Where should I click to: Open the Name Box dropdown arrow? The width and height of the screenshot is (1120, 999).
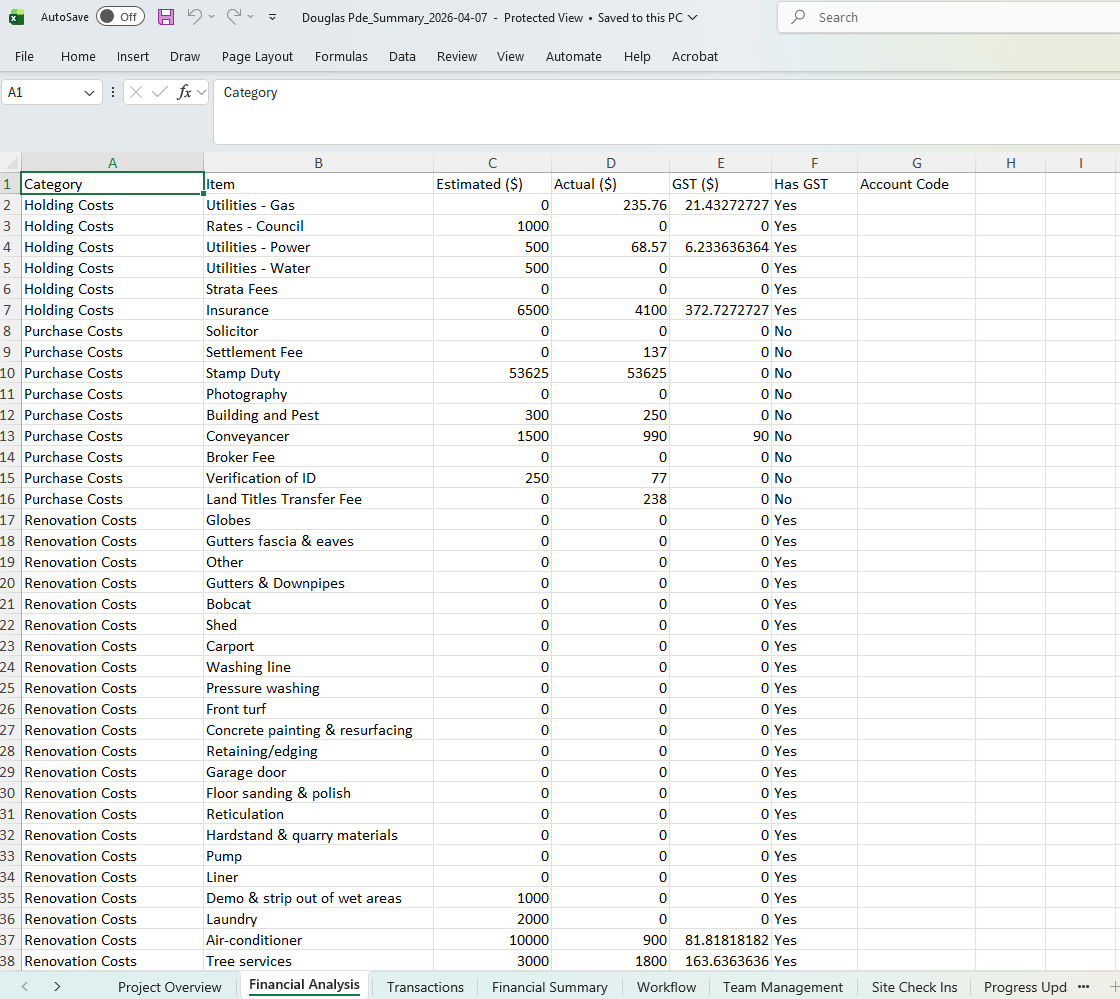click(x=89, y=93)
